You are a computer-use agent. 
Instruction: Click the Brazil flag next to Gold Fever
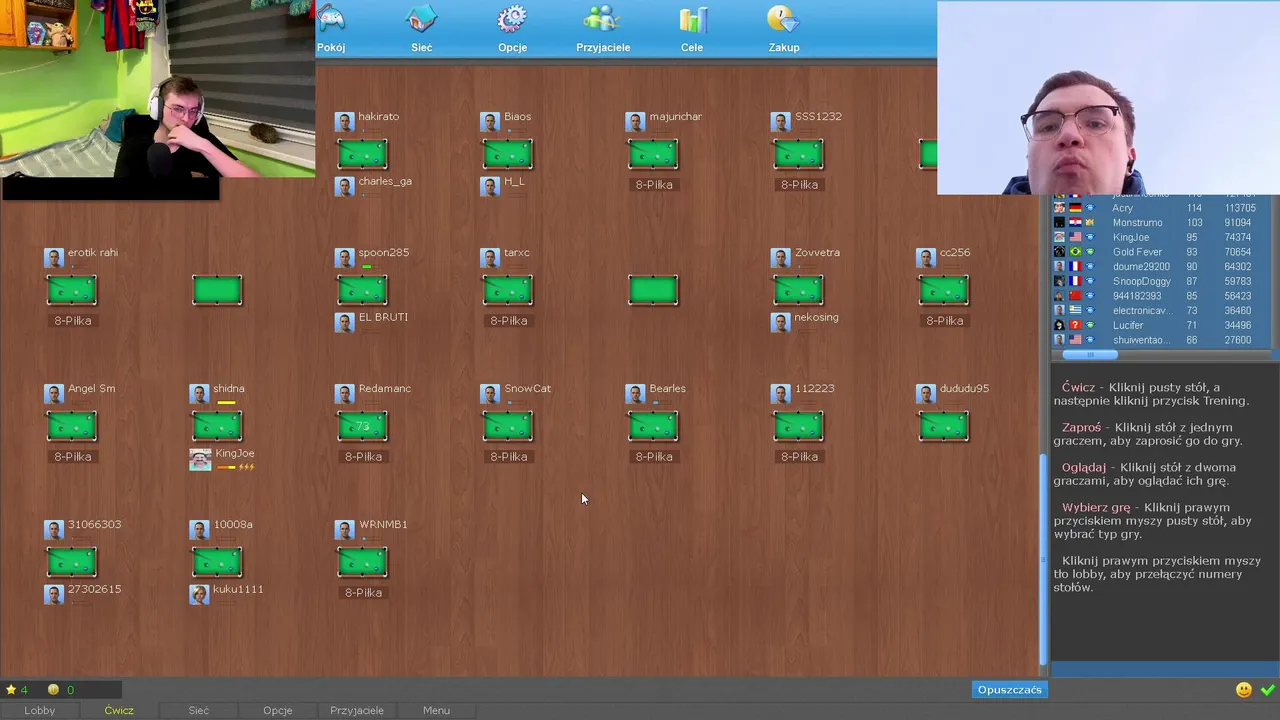[x=1075, y=252]
